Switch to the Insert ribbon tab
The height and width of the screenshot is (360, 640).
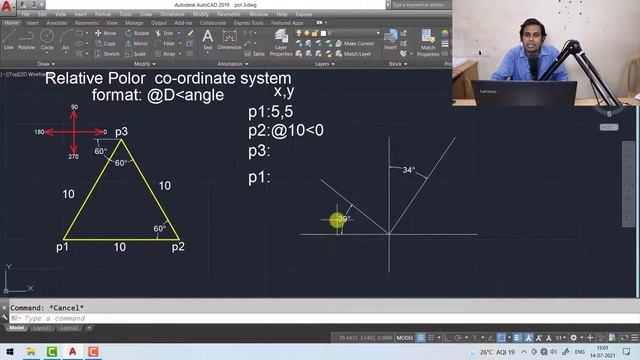pyautogui.click(x=33, y=23)
